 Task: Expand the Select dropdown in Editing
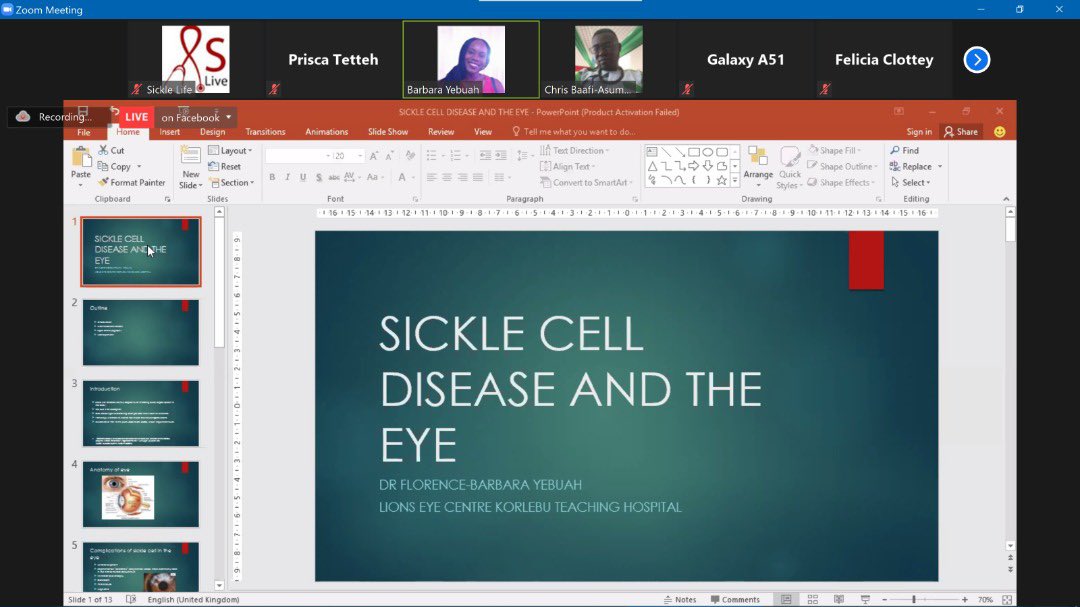(911, 183)
